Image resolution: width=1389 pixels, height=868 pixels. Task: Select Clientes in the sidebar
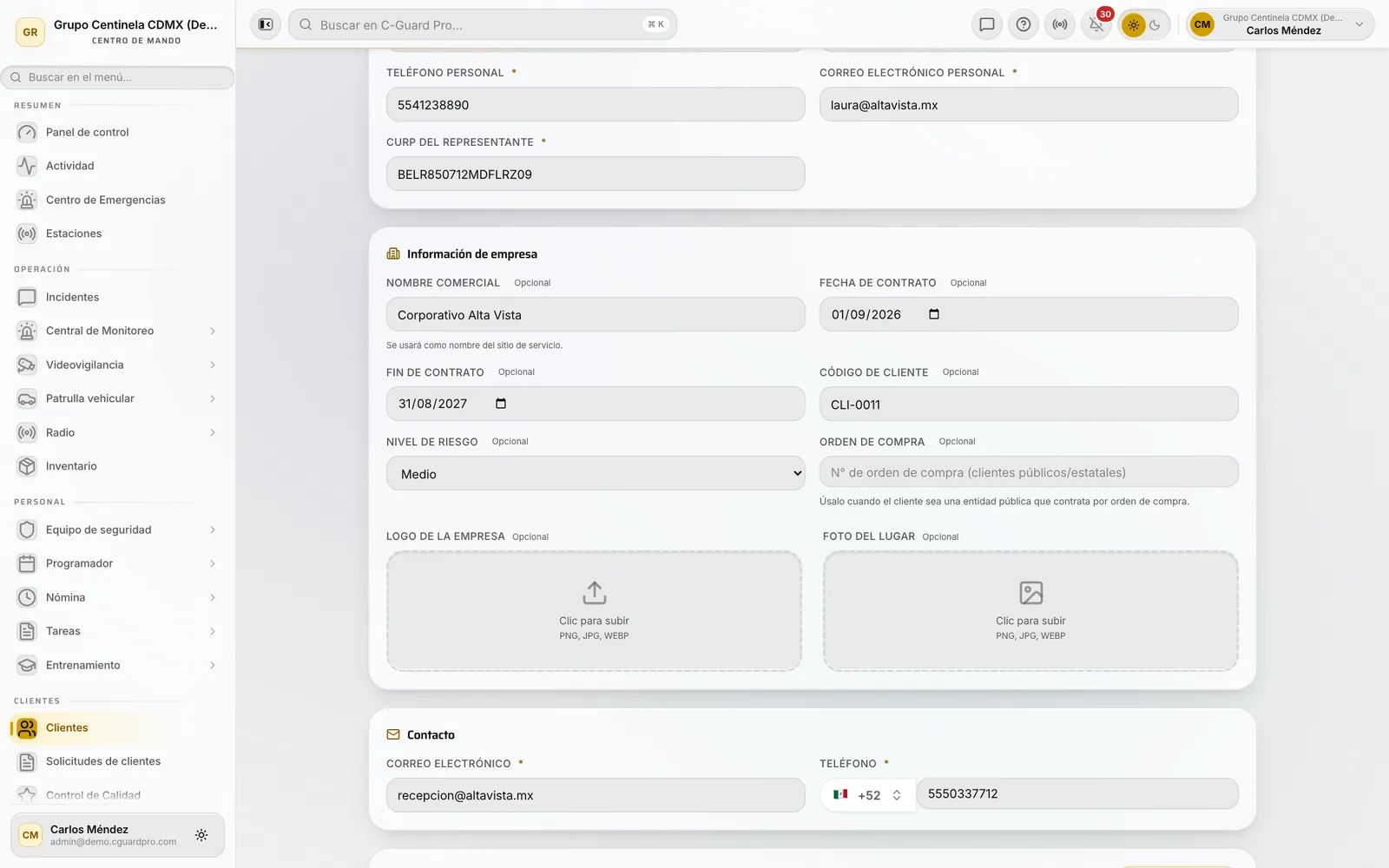(x=117, y=727)
